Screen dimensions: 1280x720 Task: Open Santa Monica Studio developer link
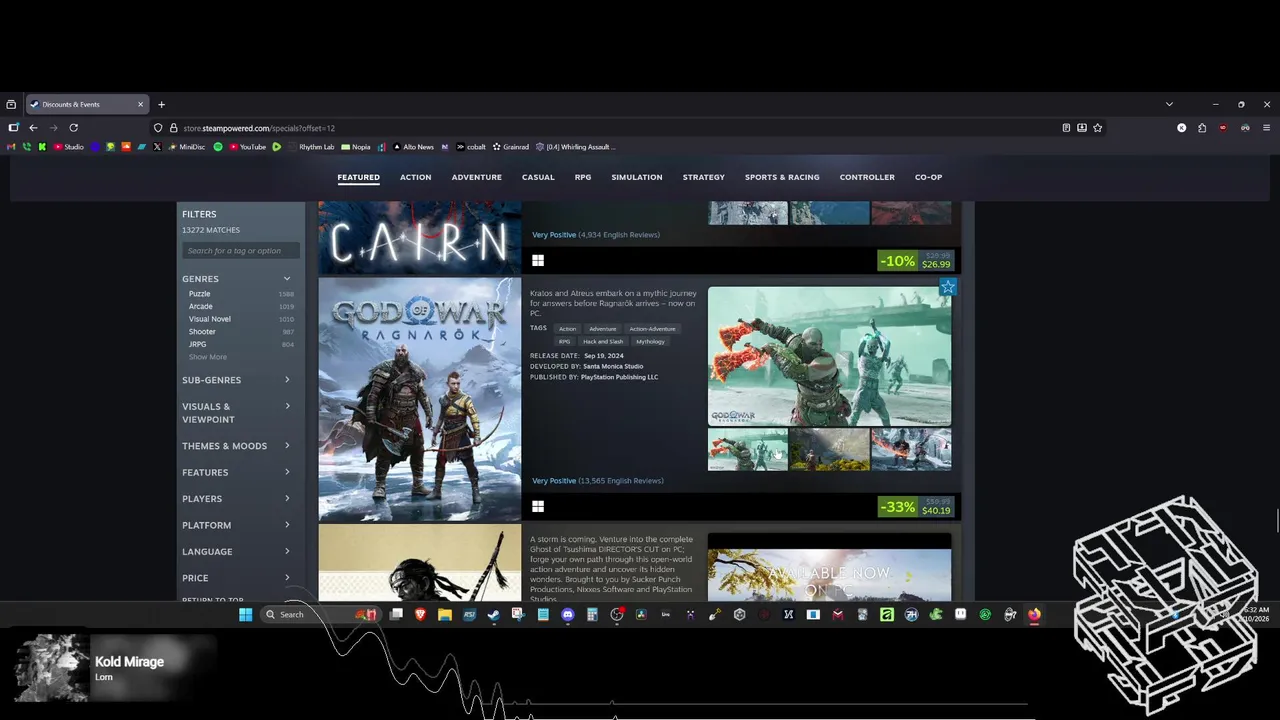tap(613, 366)
